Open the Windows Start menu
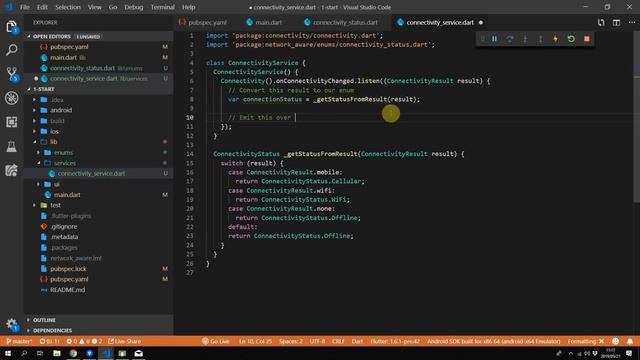 pos(8,353)
